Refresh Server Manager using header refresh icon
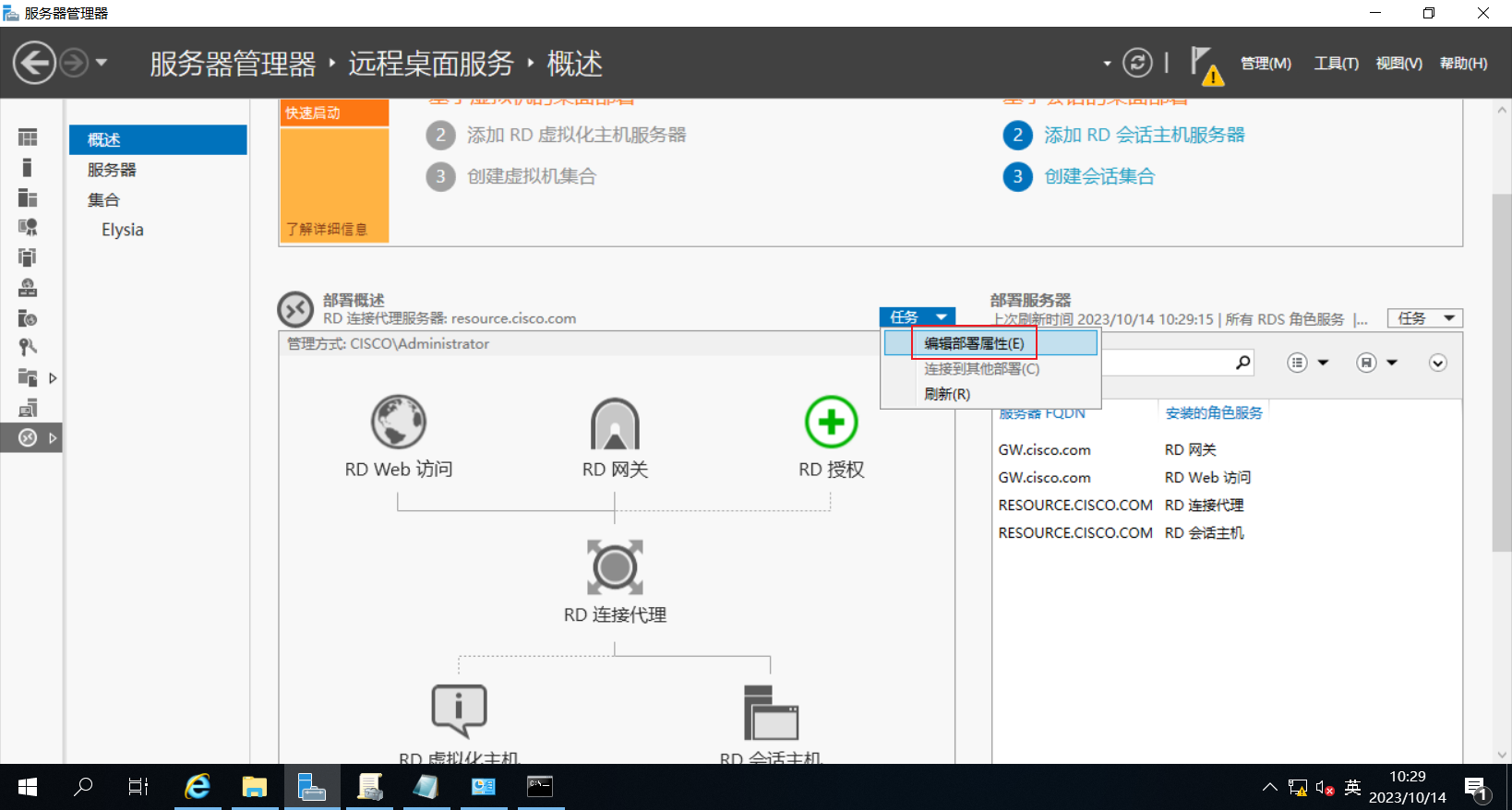The width and height of the screenshot is (1512, 810). coord(1137,63)
